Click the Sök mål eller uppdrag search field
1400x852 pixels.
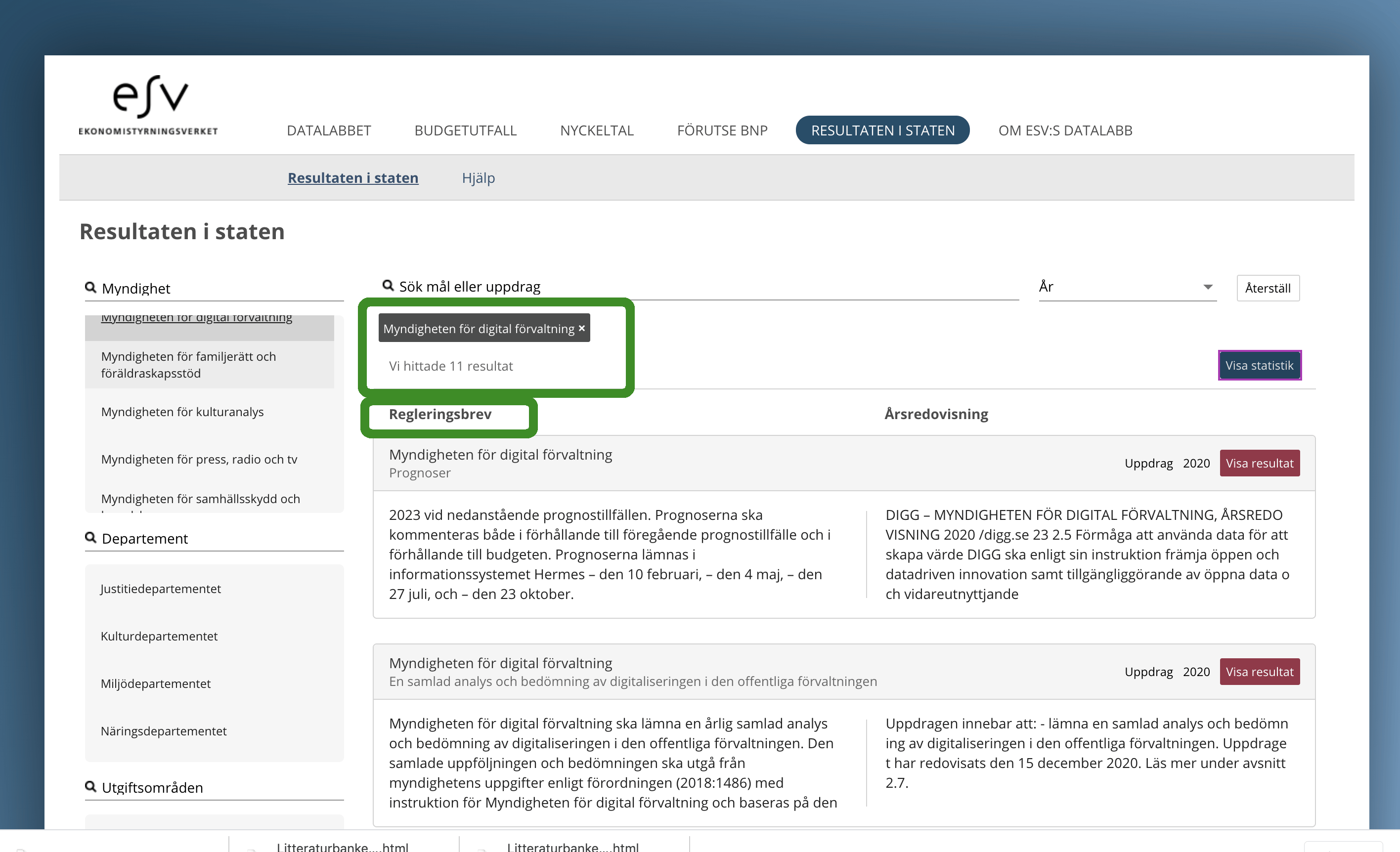[x=704, y=287]
